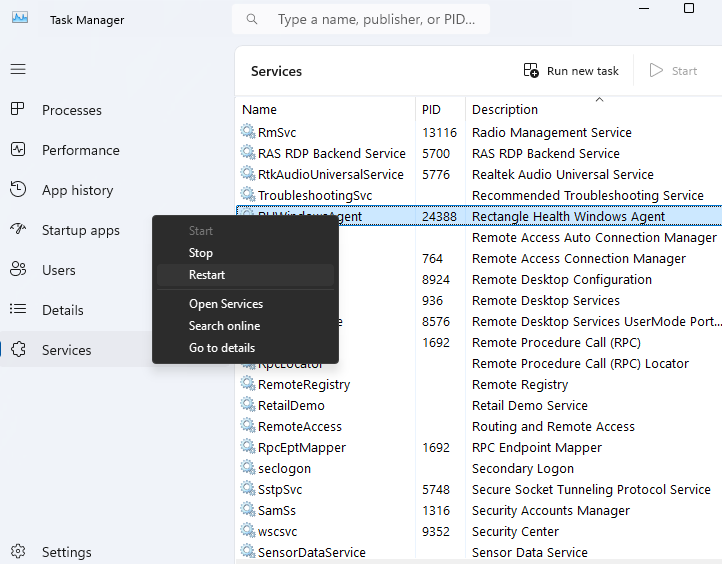
Task: Open the Performance page icon
Action: coord(18,149)
